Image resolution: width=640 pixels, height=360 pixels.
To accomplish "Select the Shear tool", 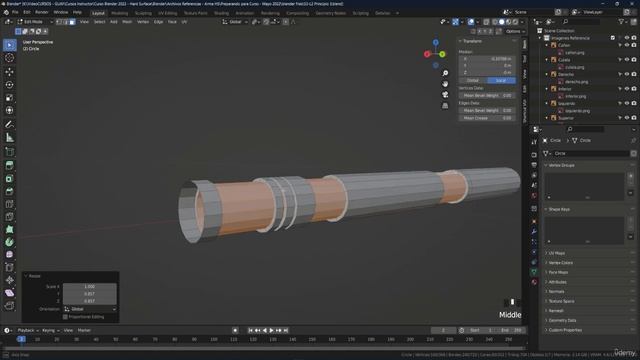I will 9,293.
